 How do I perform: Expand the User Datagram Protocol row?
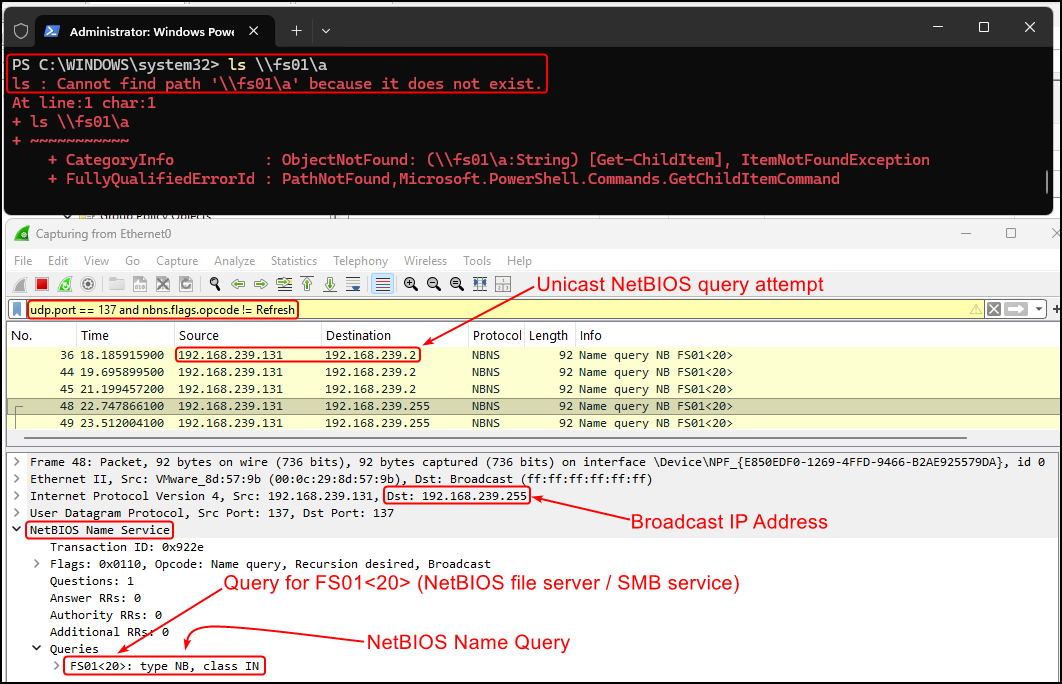(x=17, y=513)
